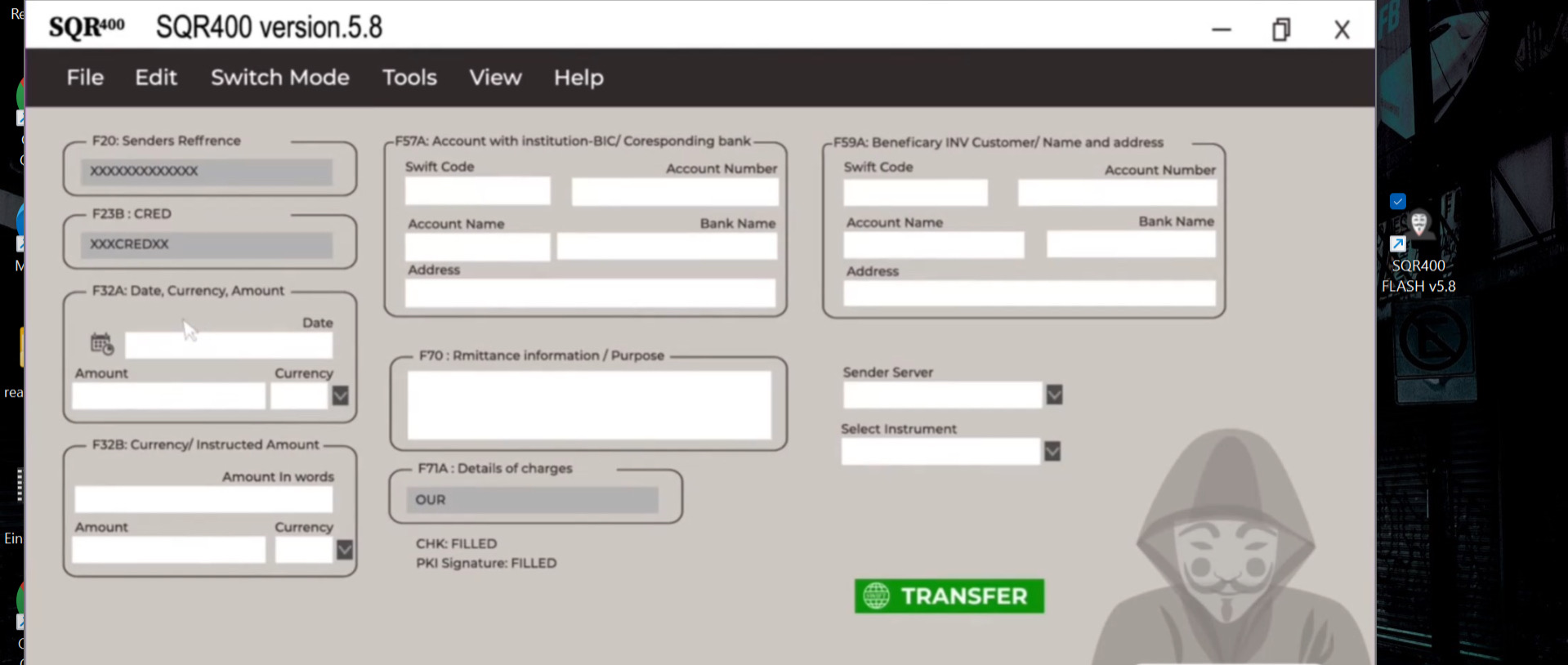This screenshot has height=665, width=1568.
Task: Open the View menu
Action: (495, 78)
